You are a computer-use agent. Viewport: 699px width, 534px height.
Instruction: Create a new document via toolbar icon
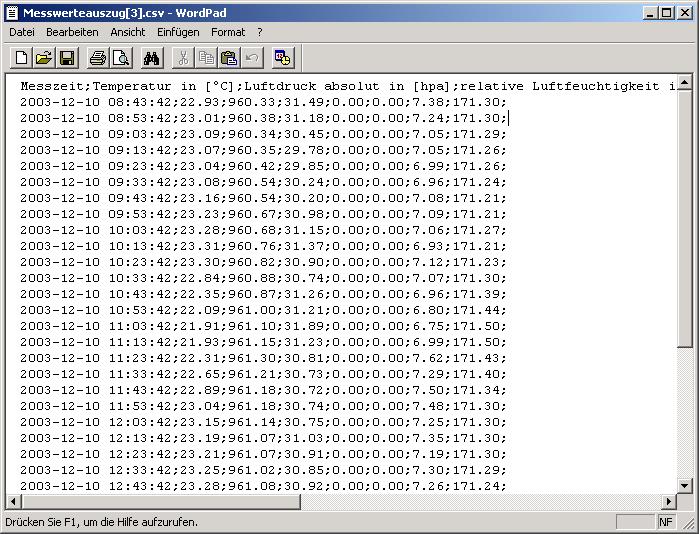click(x=21, y=58)
